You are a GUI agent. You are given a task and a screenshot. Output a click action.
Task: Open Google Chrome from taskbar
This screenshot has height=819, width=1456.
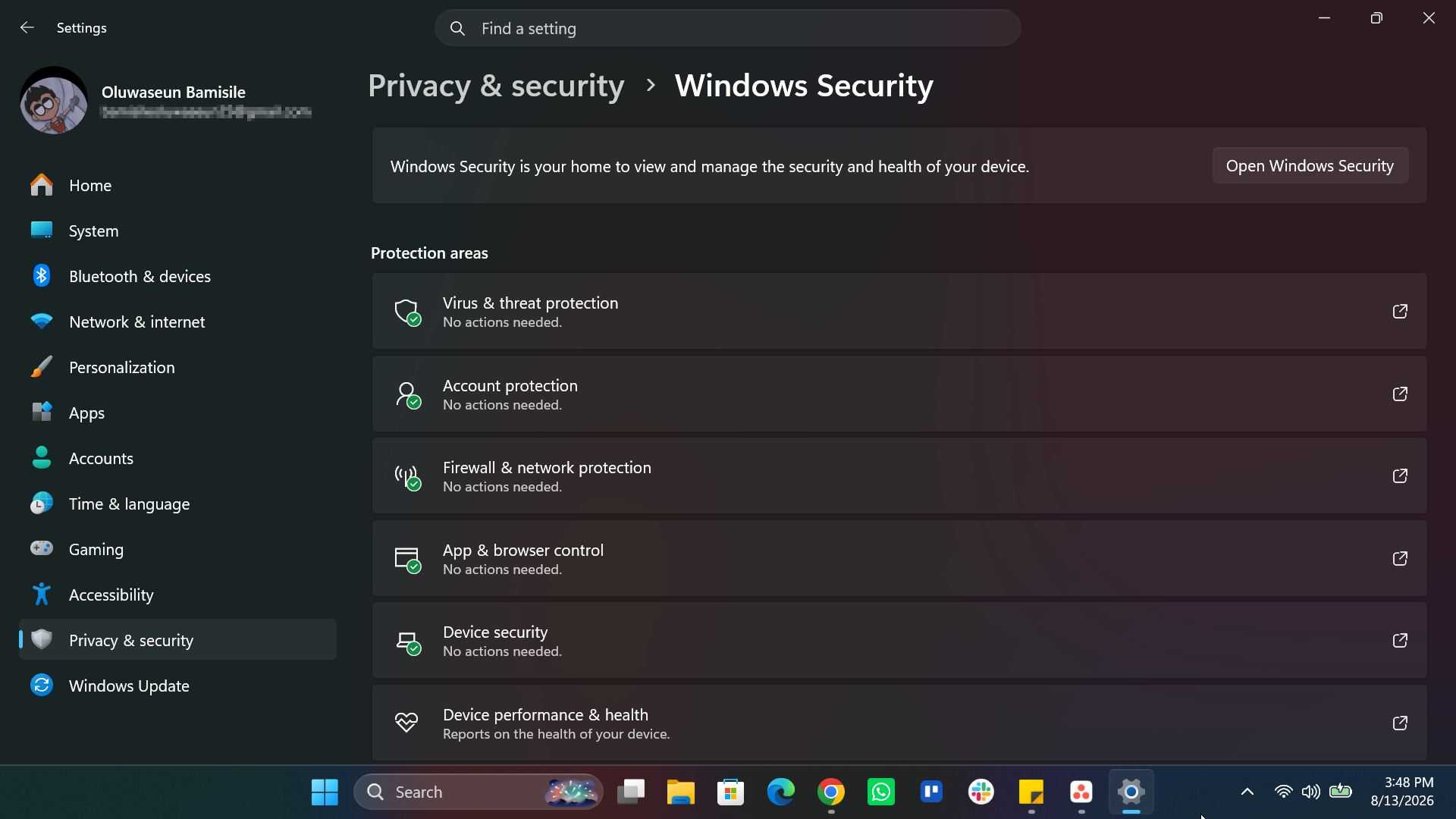click(831, 792)
